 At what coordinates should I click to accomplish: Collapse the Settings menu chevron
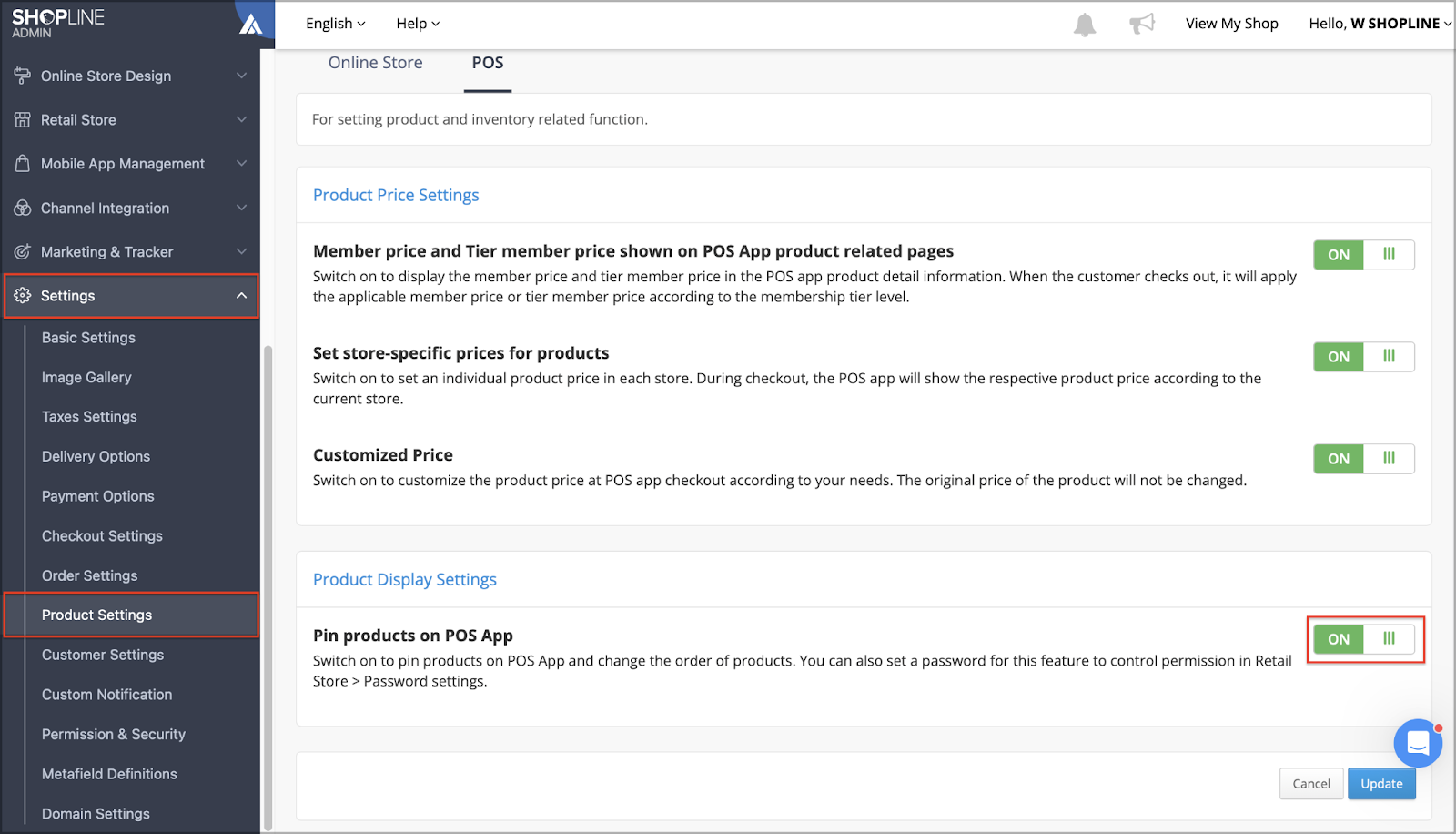point(241,296)
